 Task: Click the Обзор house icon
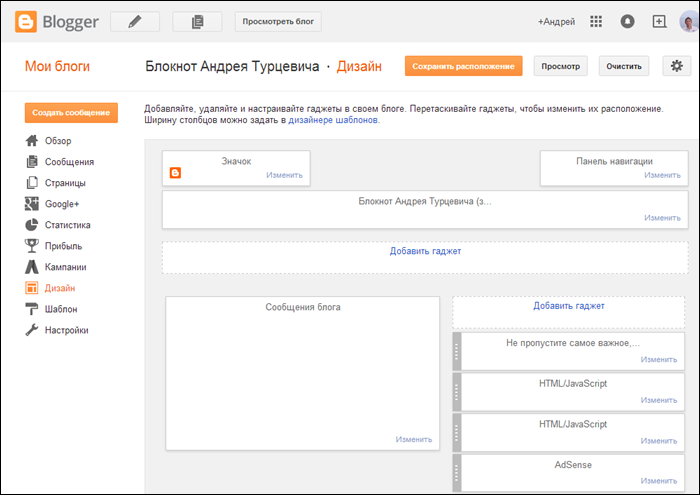pos(32,141)
